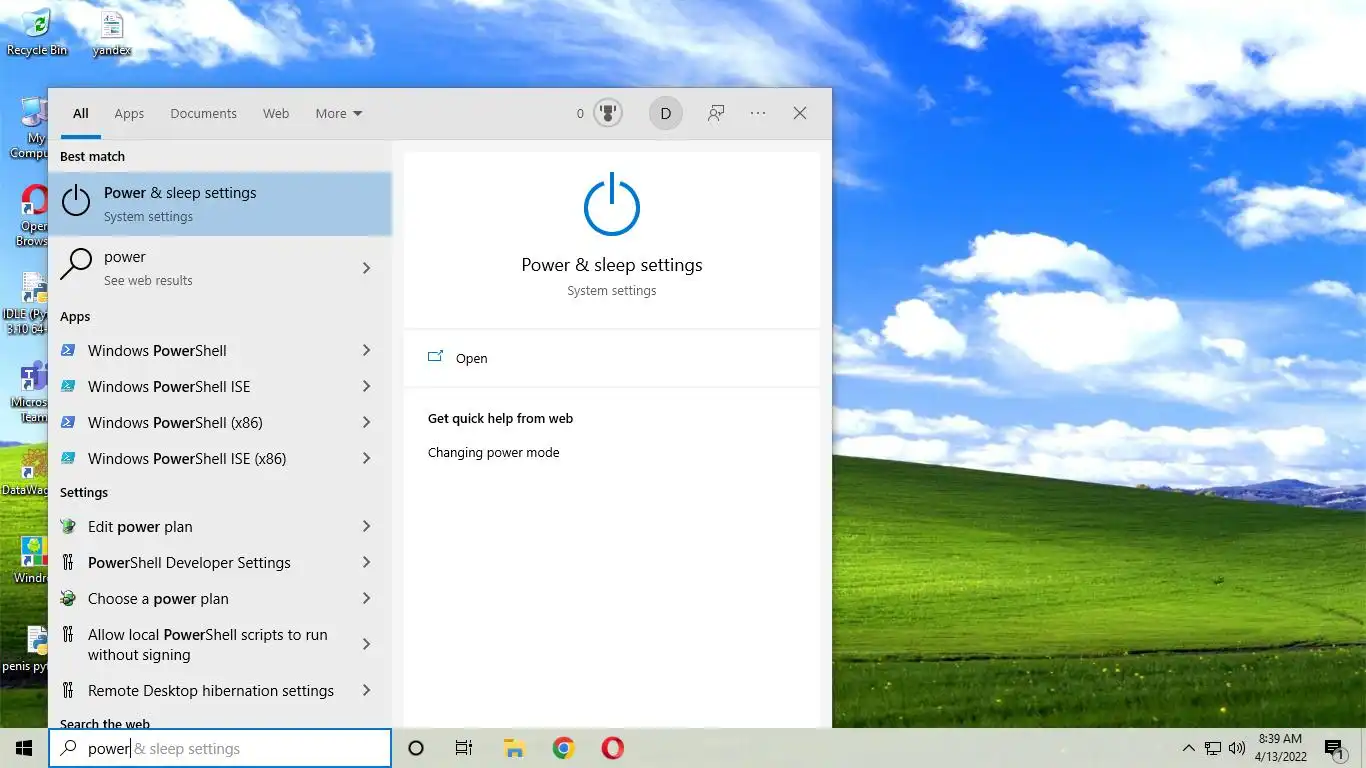This screenshot has height=768, width=1366.
Task: Close the search panel
Action: tap(800, 113)
